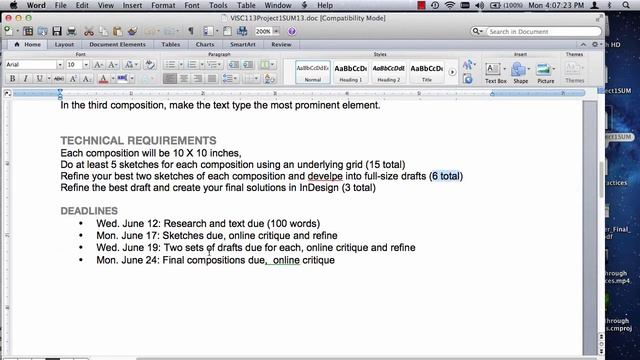Click the Copy icon
The height and width of the screenshot is (360, 640).
coord(104,31)
